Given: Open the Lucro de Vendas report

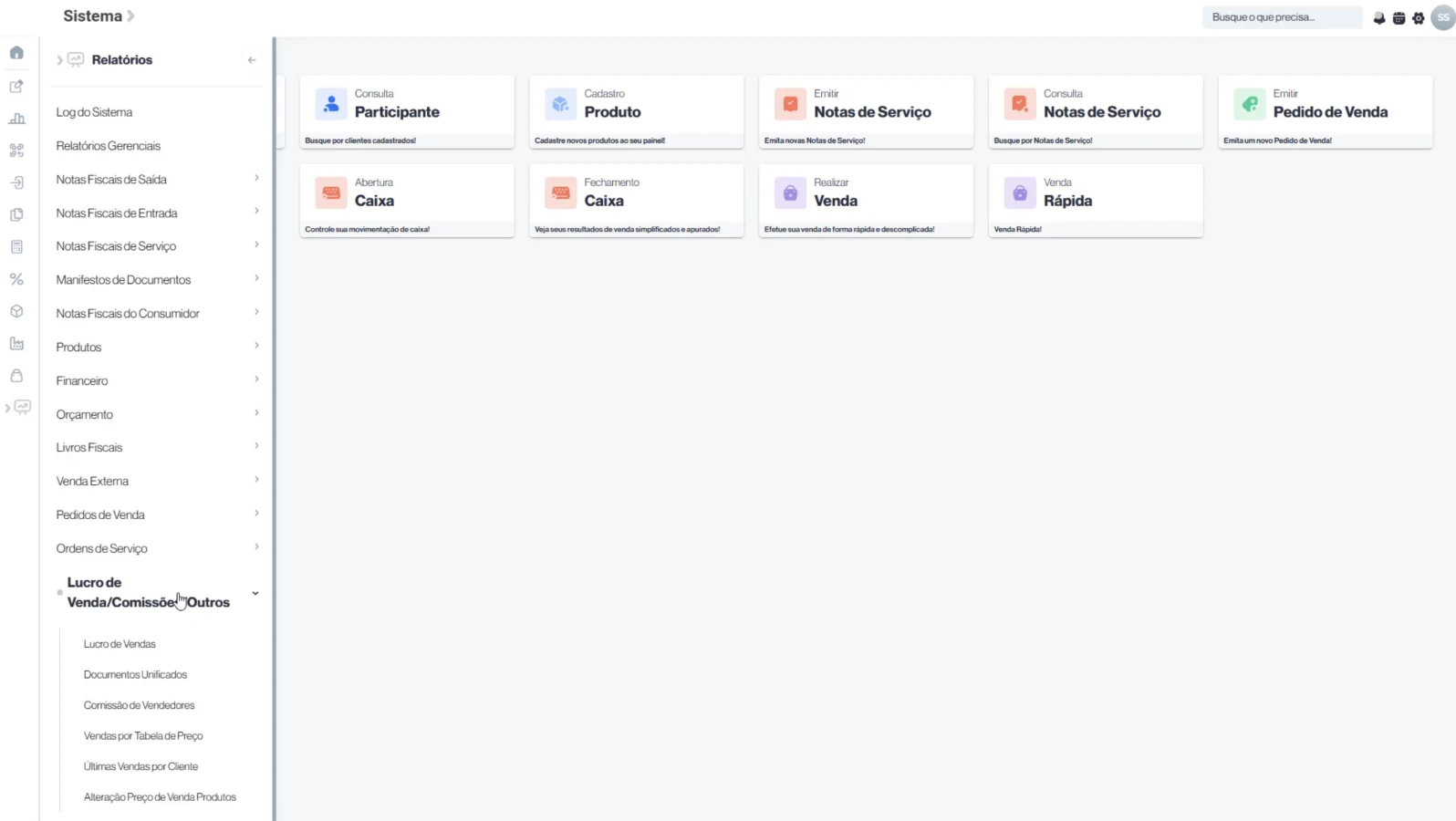Looking at the screenshot, I should tap(120, 644).
